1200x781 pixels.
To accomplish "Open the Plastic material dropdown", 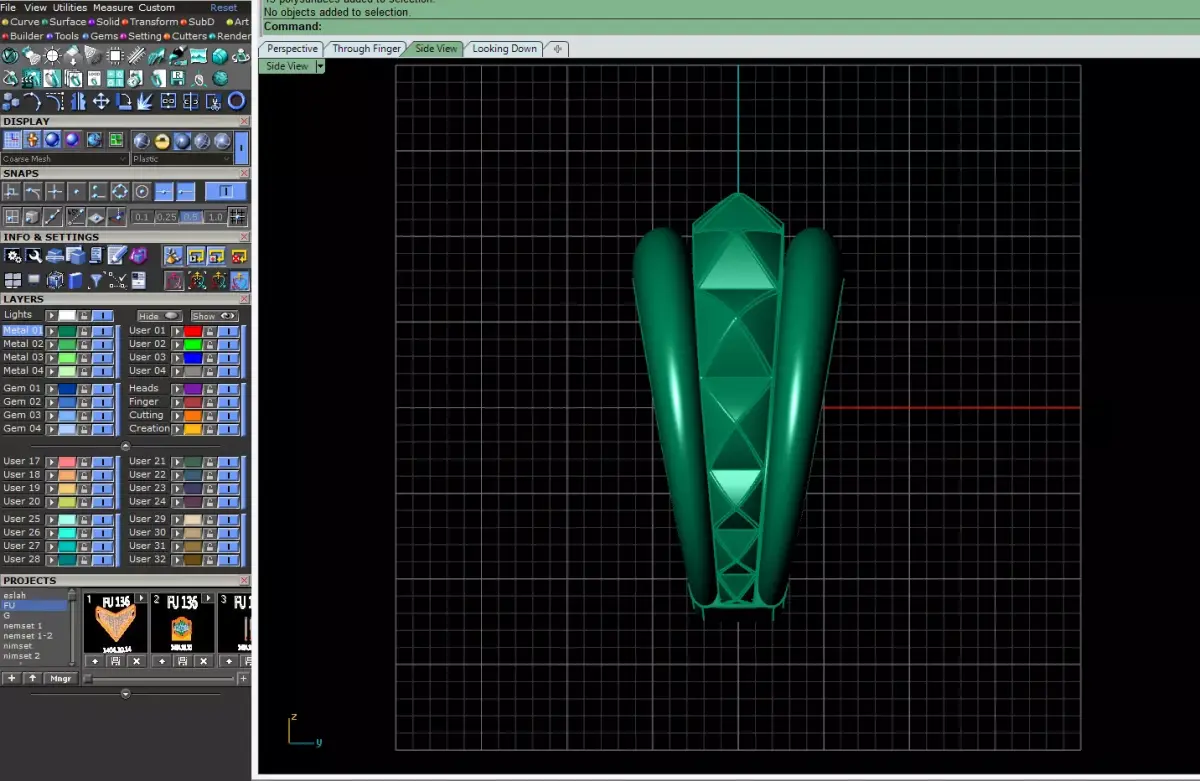I will [x=182, y=159].
